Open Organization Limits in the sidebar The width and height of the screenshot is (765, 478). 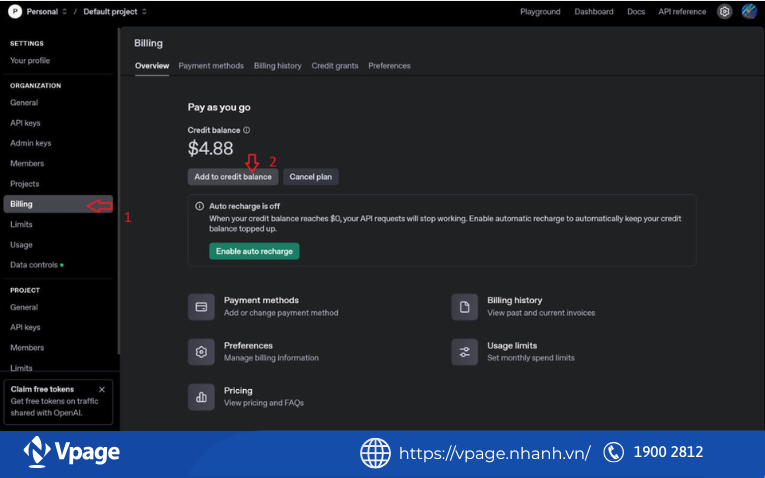pos(21,224)
